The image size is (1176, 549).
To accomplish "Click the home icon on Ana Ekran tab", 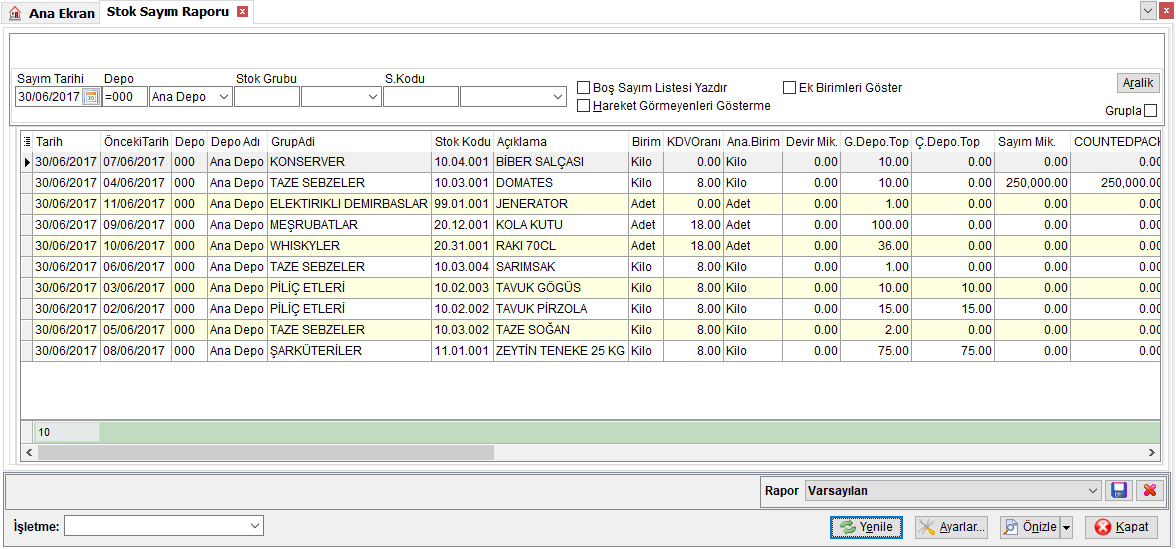I will [14, 14].
